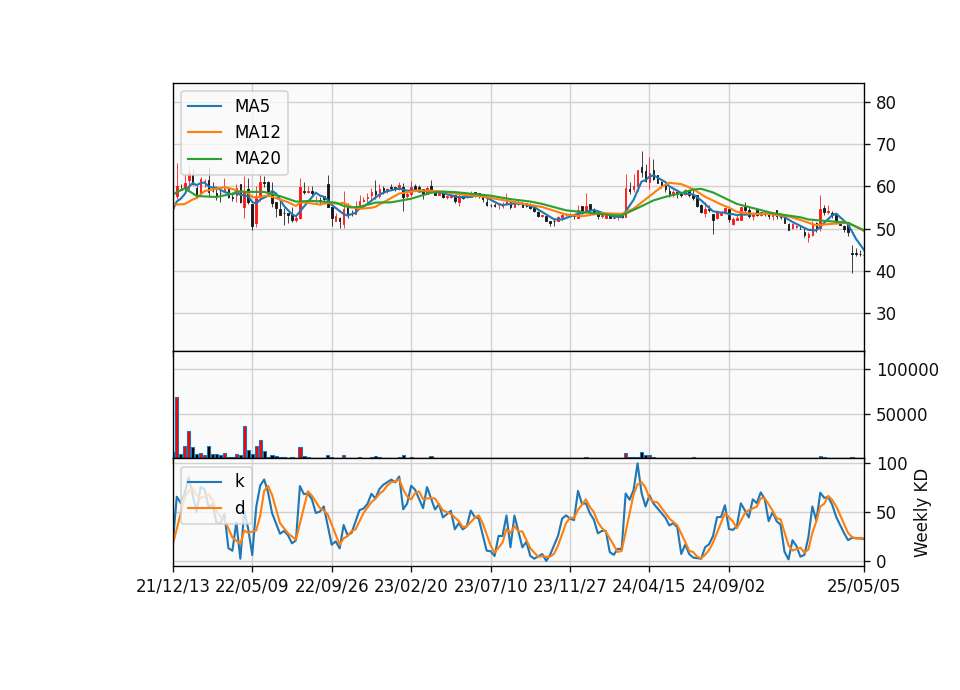960x690 pixels.
Task: Click the 23/07/10 date label
Action: (x=490, y=586)
